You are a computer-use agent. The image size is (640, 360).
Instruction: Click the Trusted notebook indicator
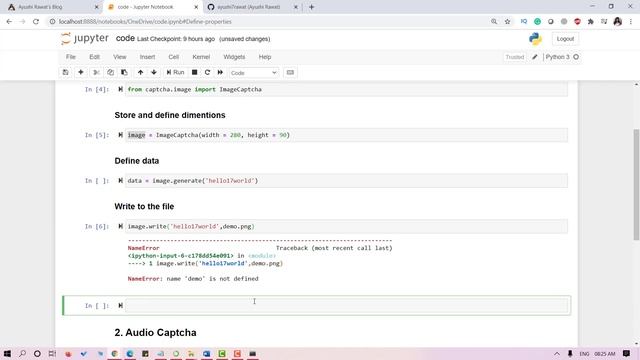point(515,57)
